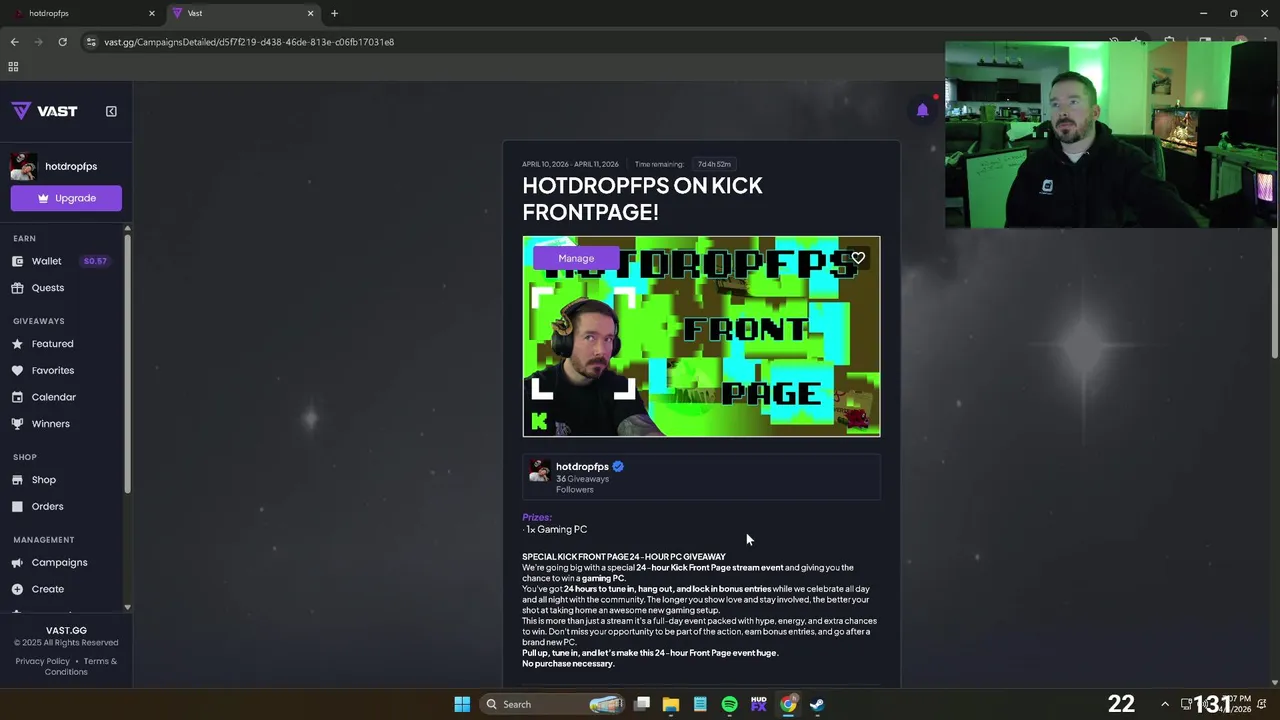Open hotdropfps creator name on campaign
1280x720 pixels.
coord(582,467)
